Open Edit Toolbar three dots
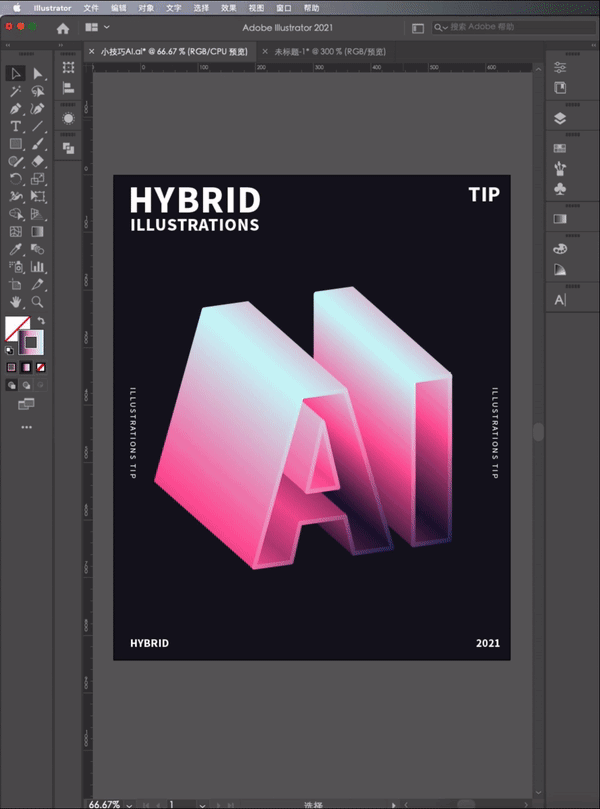 click(x=26, y=427)
